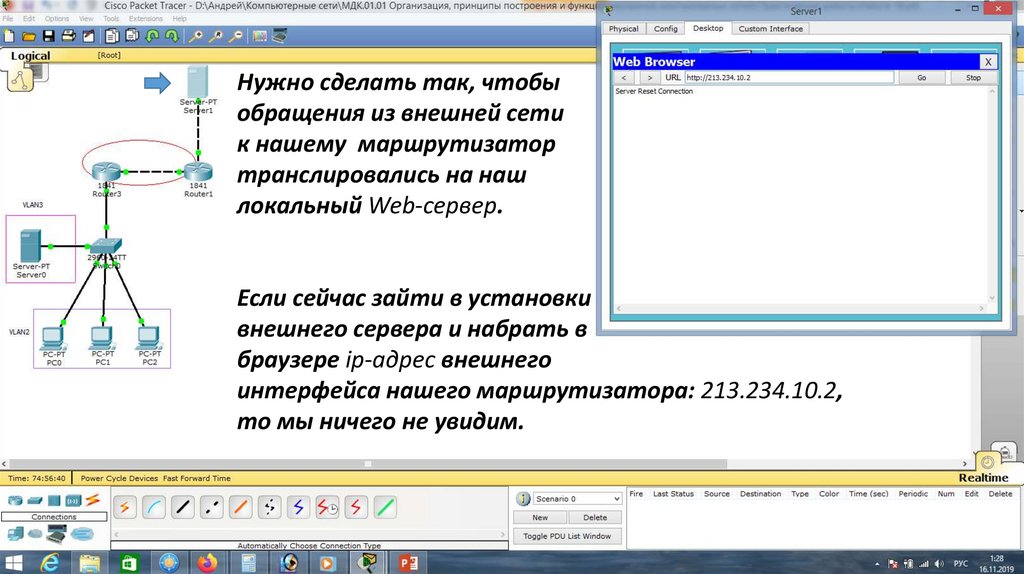Click the Delete scenario button
The image size is (1024, 574).
point(594,518)
